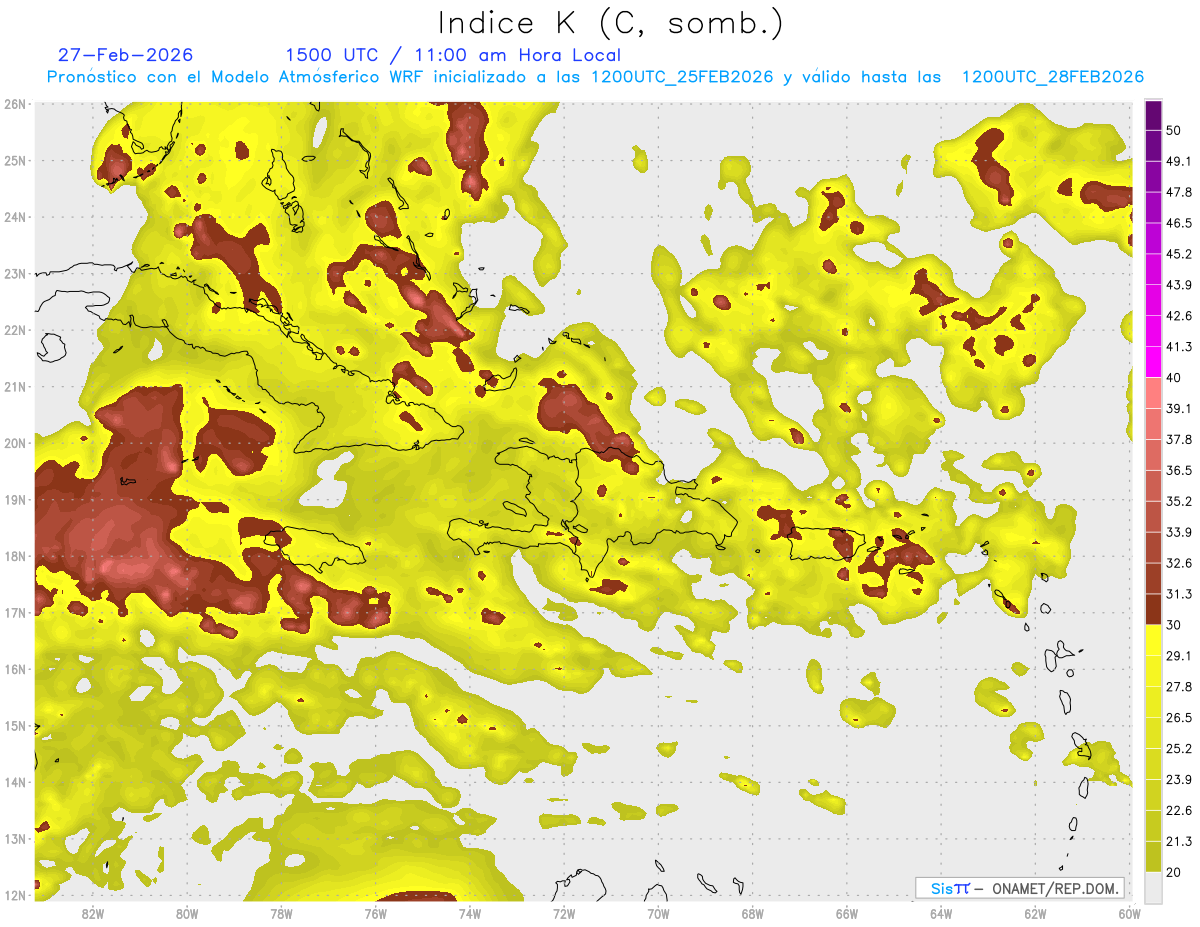Click the color bar value "36.5"
Image resolution: width=1200 pixels, height=927 pixels.
[1179, 470]
